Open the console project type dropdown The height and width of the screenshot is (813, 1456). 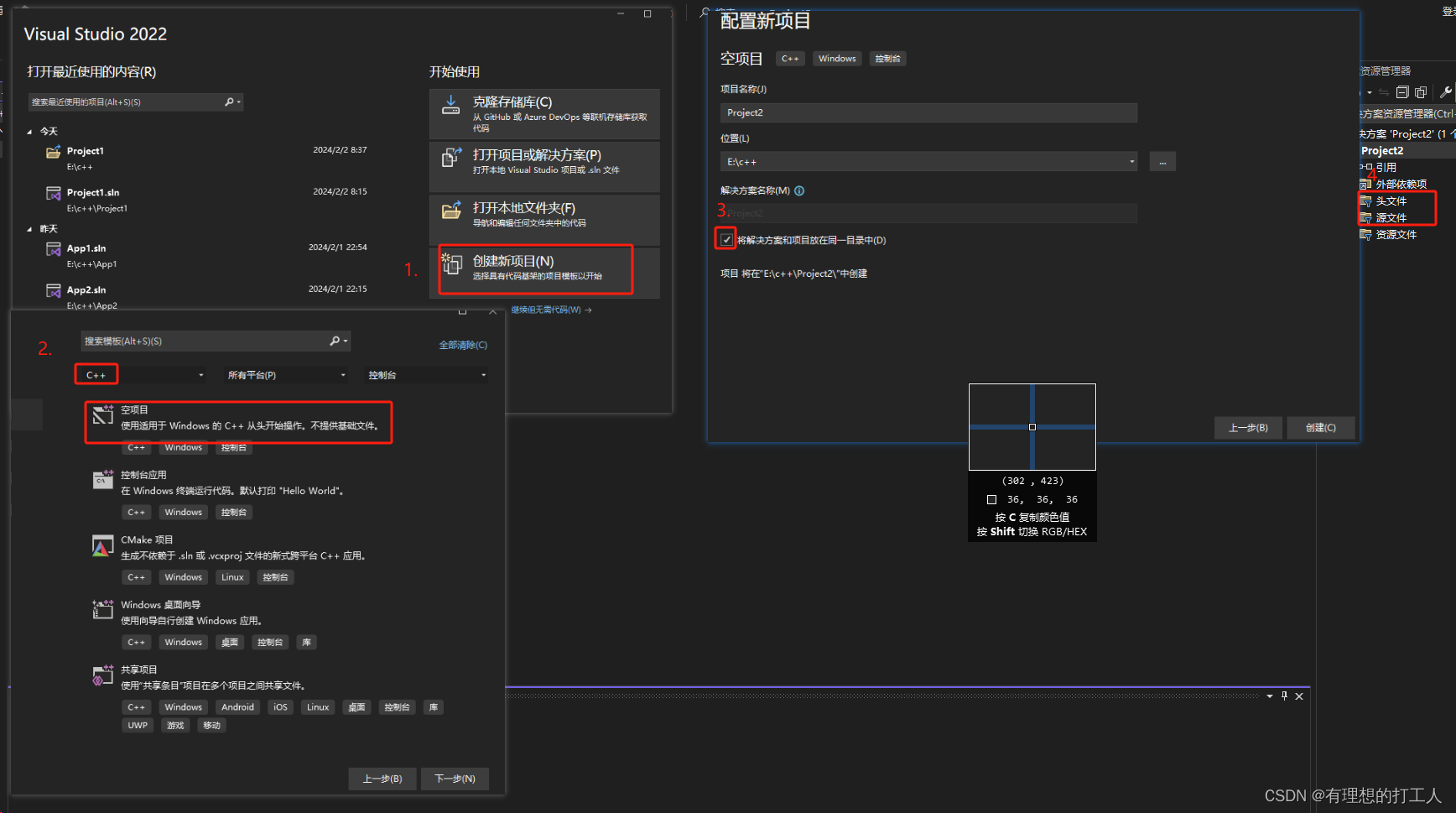[427, 375]
